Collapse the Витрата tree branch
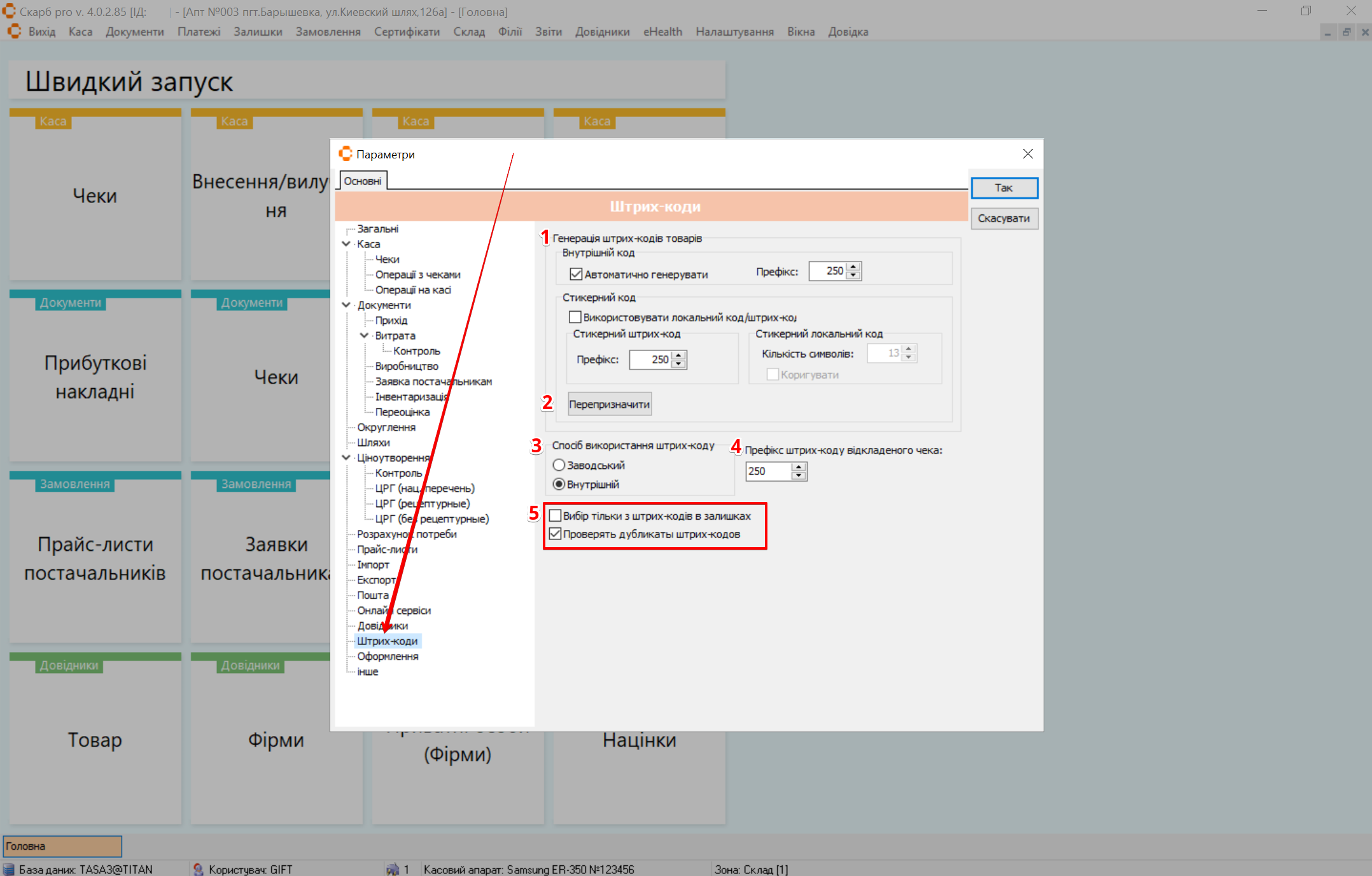 click(x=364, y=335)
